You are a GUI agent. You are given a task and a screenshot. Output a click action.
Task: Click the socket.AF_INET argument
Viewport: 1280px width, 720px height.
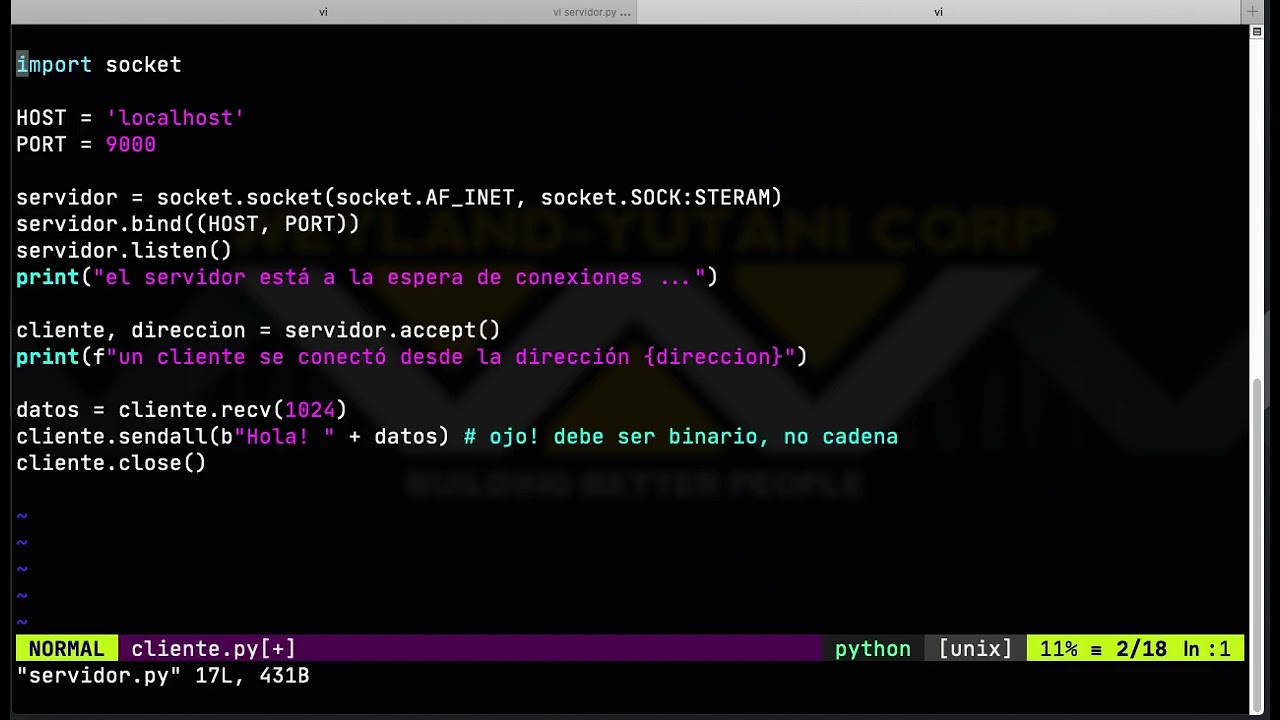(425, 198)
